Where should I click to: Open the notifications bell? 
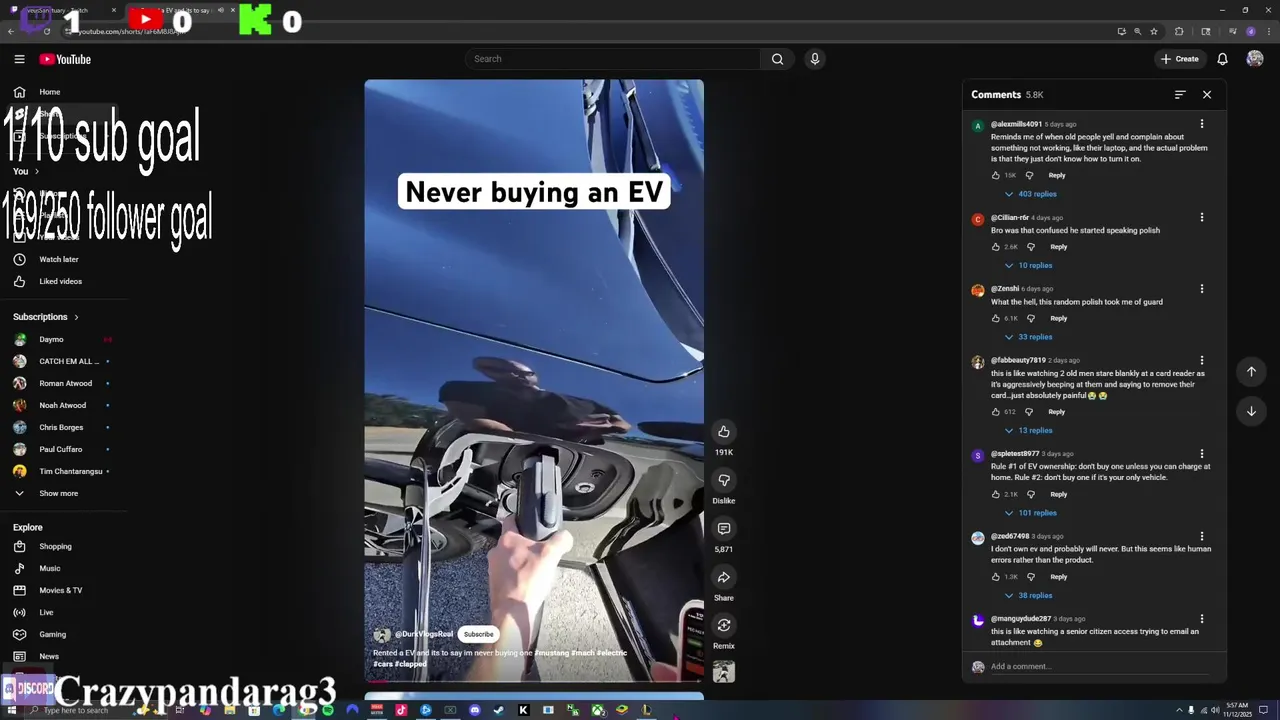pos(1222,59)
